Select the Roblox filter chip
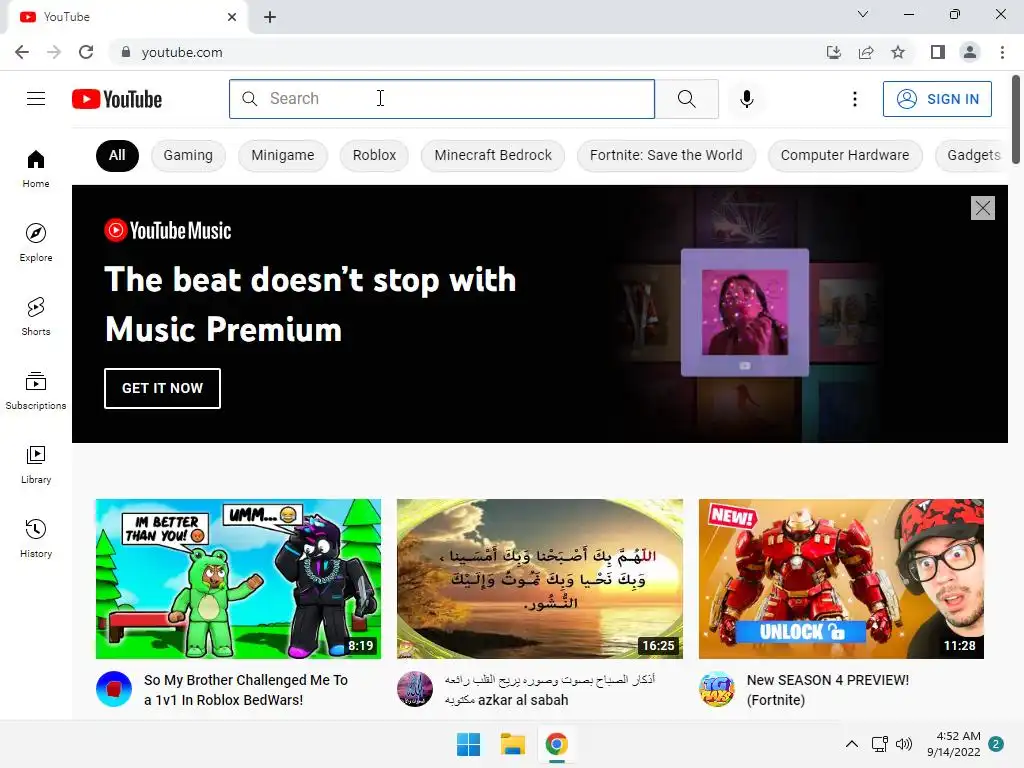Screen dimensions: 1024x768 tap(374, 155)
